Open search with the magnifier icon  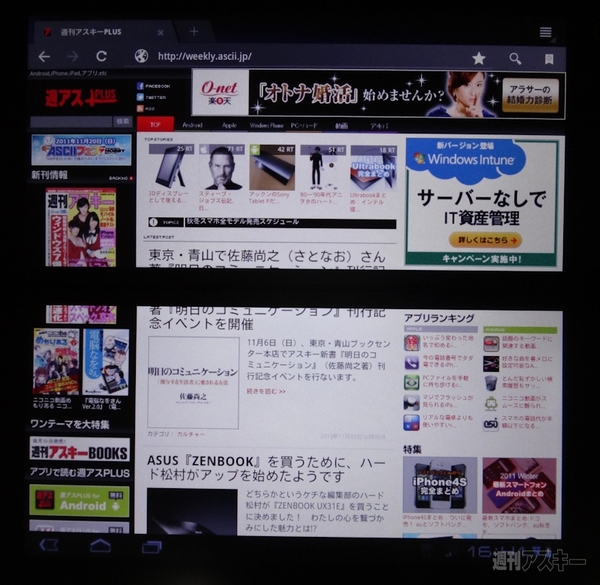tap(515, 59)
